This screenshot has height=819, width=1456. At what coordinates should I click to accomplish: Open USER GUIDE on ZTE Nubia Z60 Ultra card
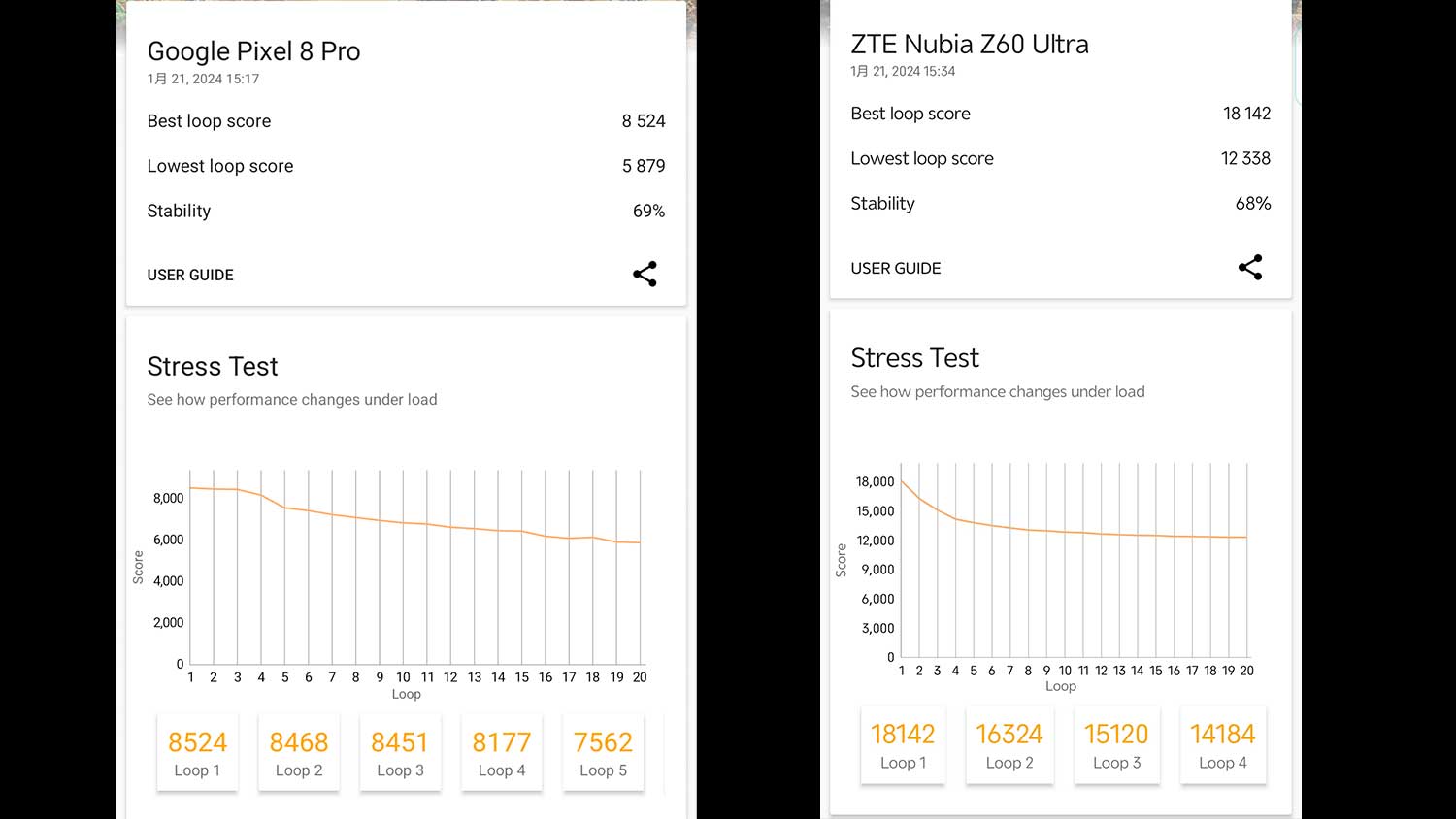click(x=896, y=268)
